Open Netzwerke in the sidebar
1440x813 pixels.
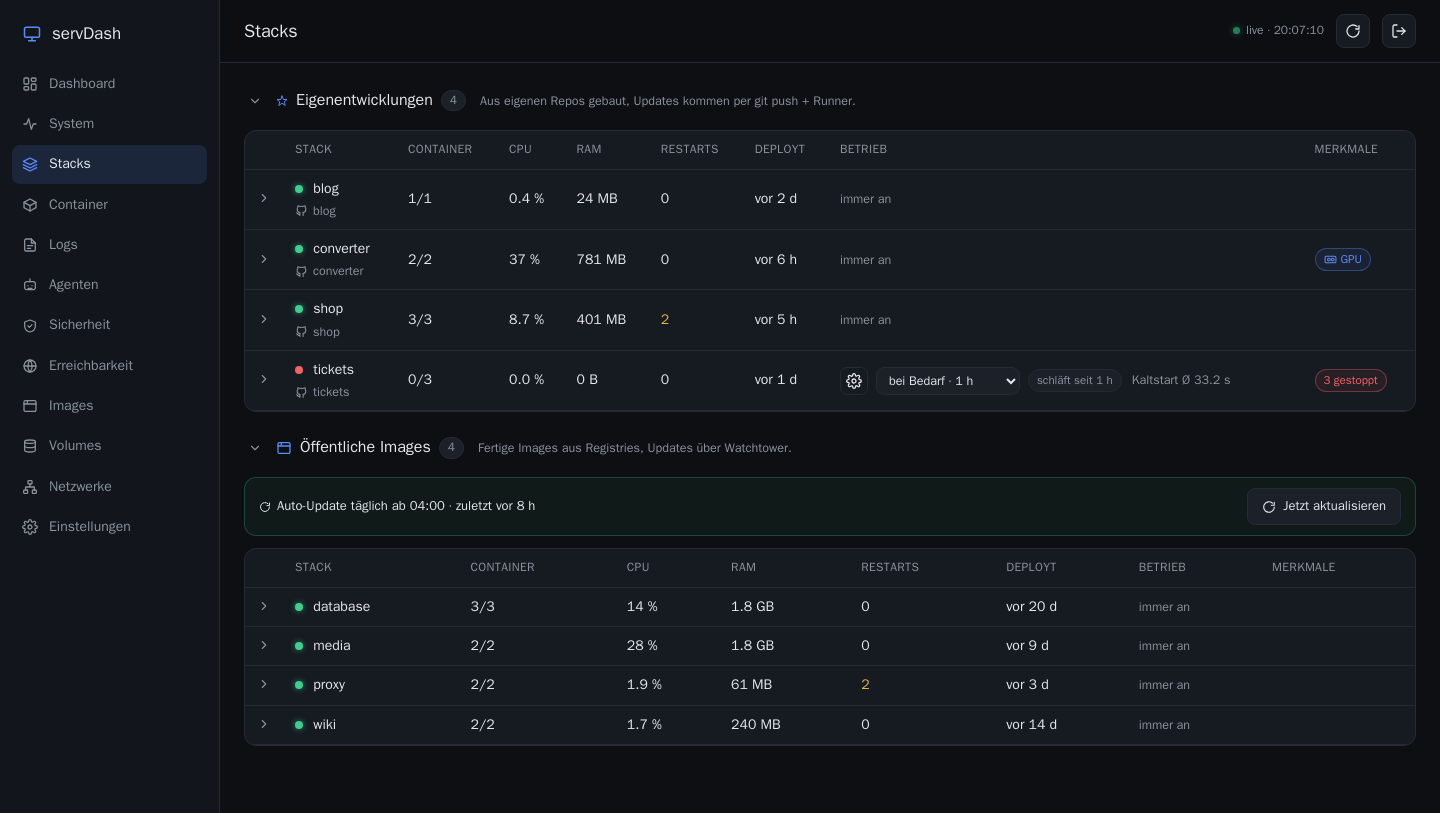[109, 487]
